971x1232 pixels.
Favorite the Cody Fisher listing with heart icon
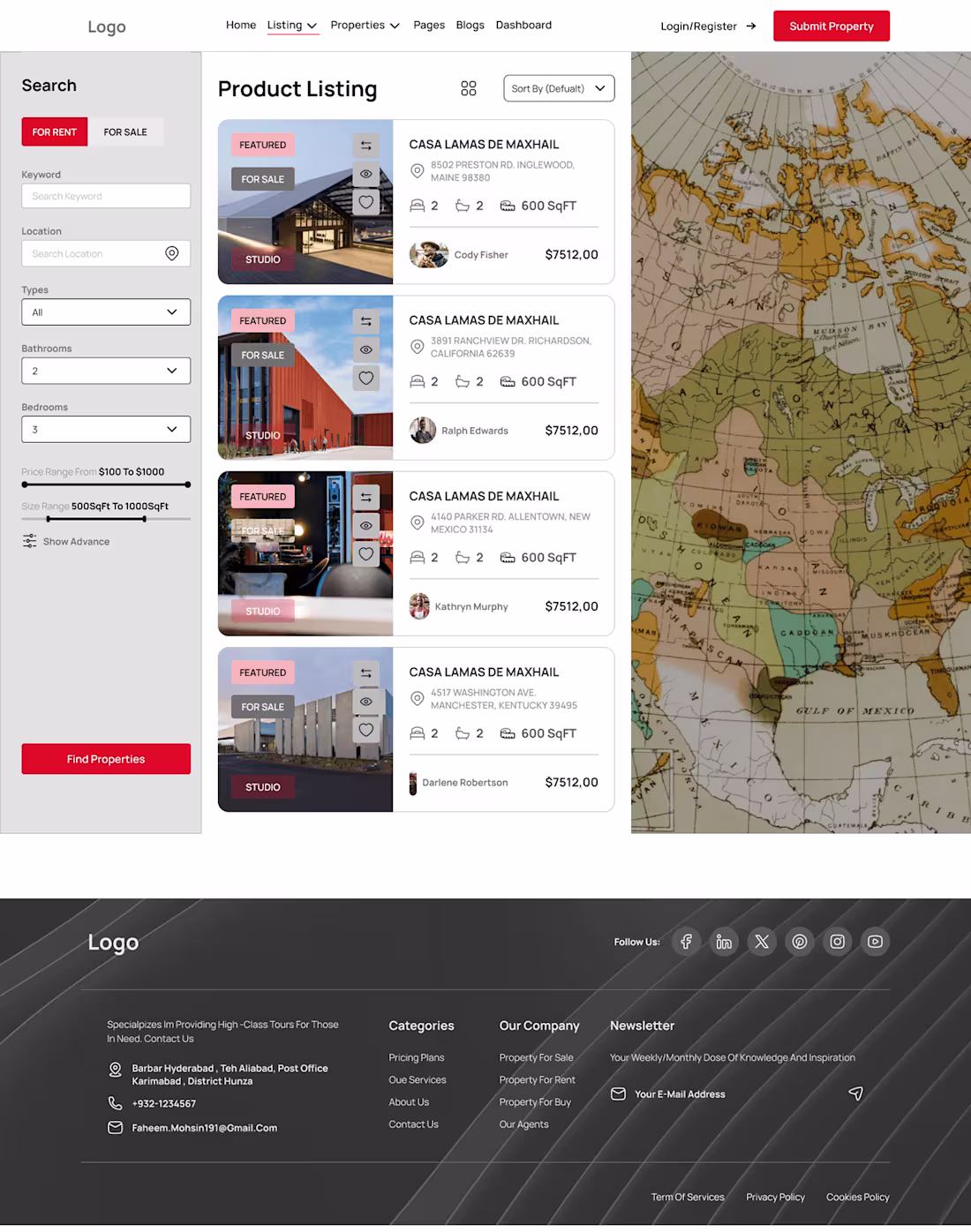click(365, 202)
